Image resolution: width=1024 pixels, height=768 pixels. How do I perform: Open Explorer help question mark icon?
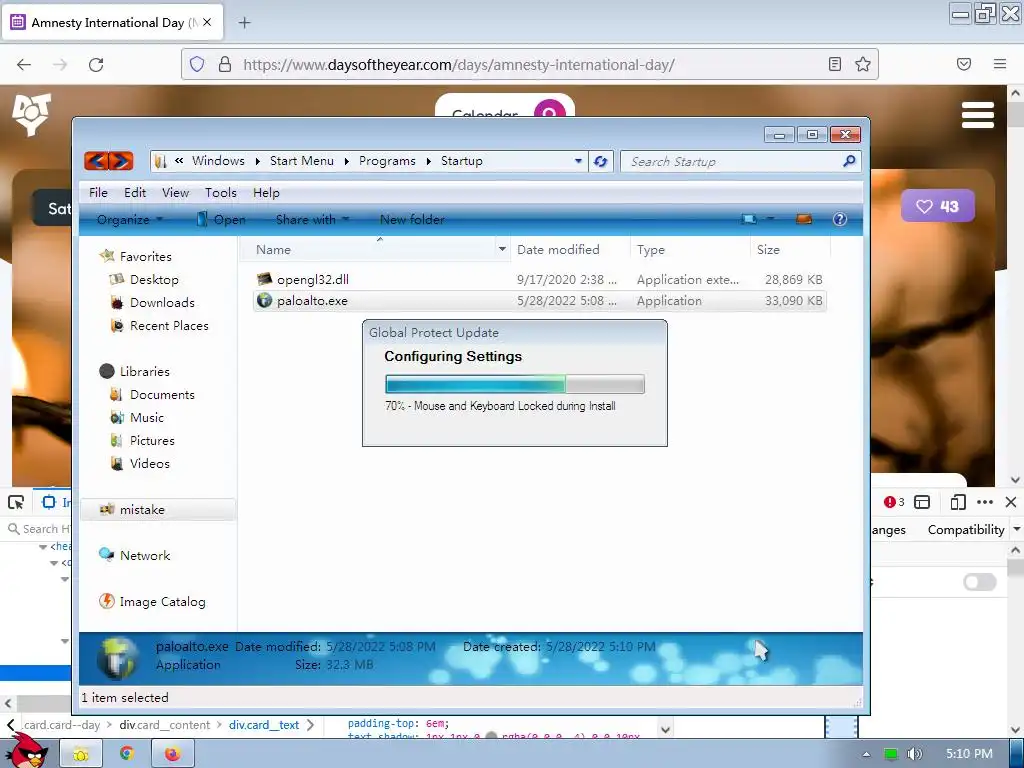point(840,219)
